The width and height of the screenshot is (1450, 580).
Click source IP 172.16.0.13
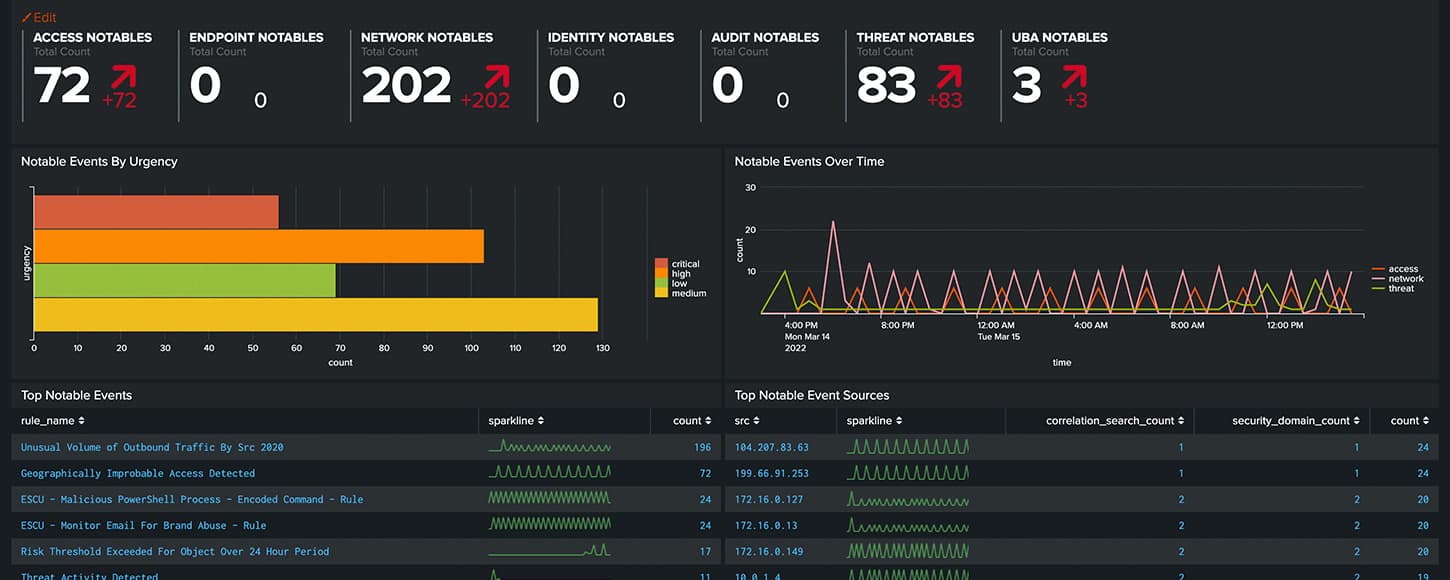[766, 525]
